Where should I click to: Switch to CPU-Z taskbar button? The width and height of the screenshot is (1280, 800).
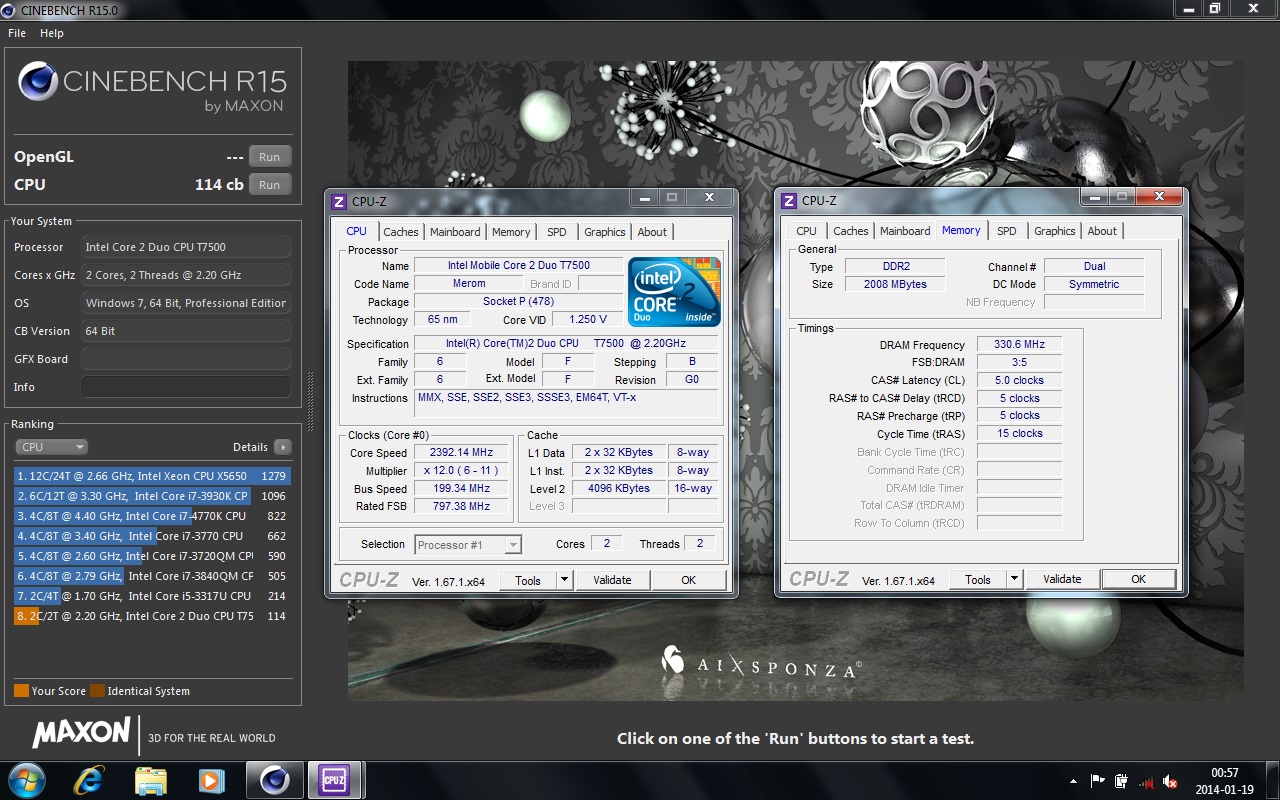point(334,780)
